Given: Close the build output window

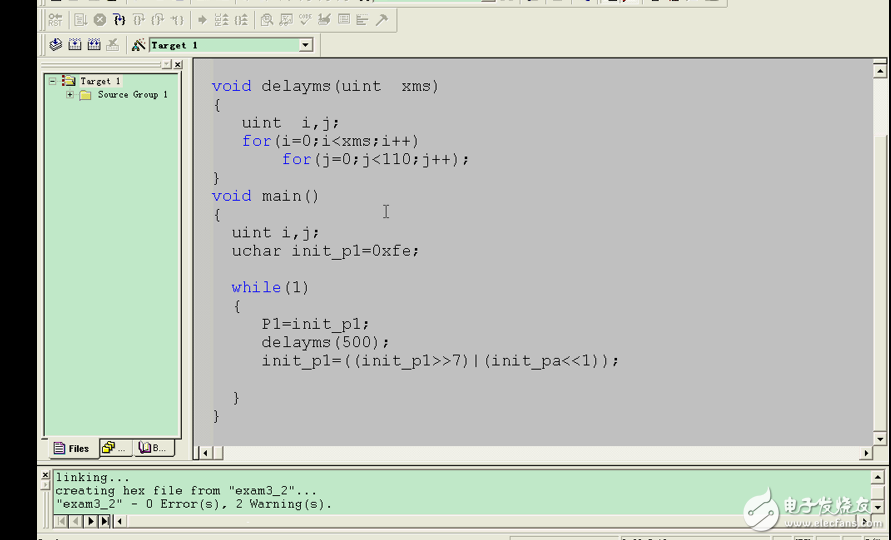Looking at the screenshot, I should 45,475.
